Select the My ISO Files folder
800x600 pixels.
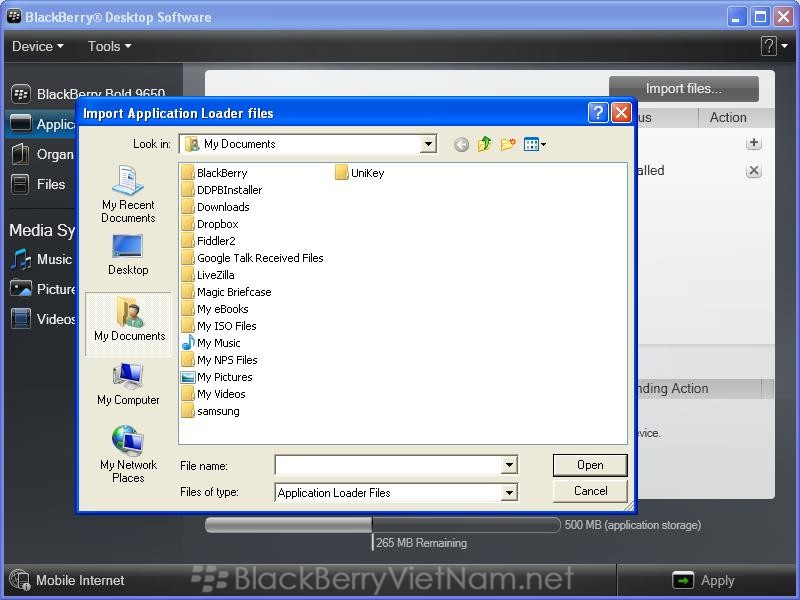point(219,326)
